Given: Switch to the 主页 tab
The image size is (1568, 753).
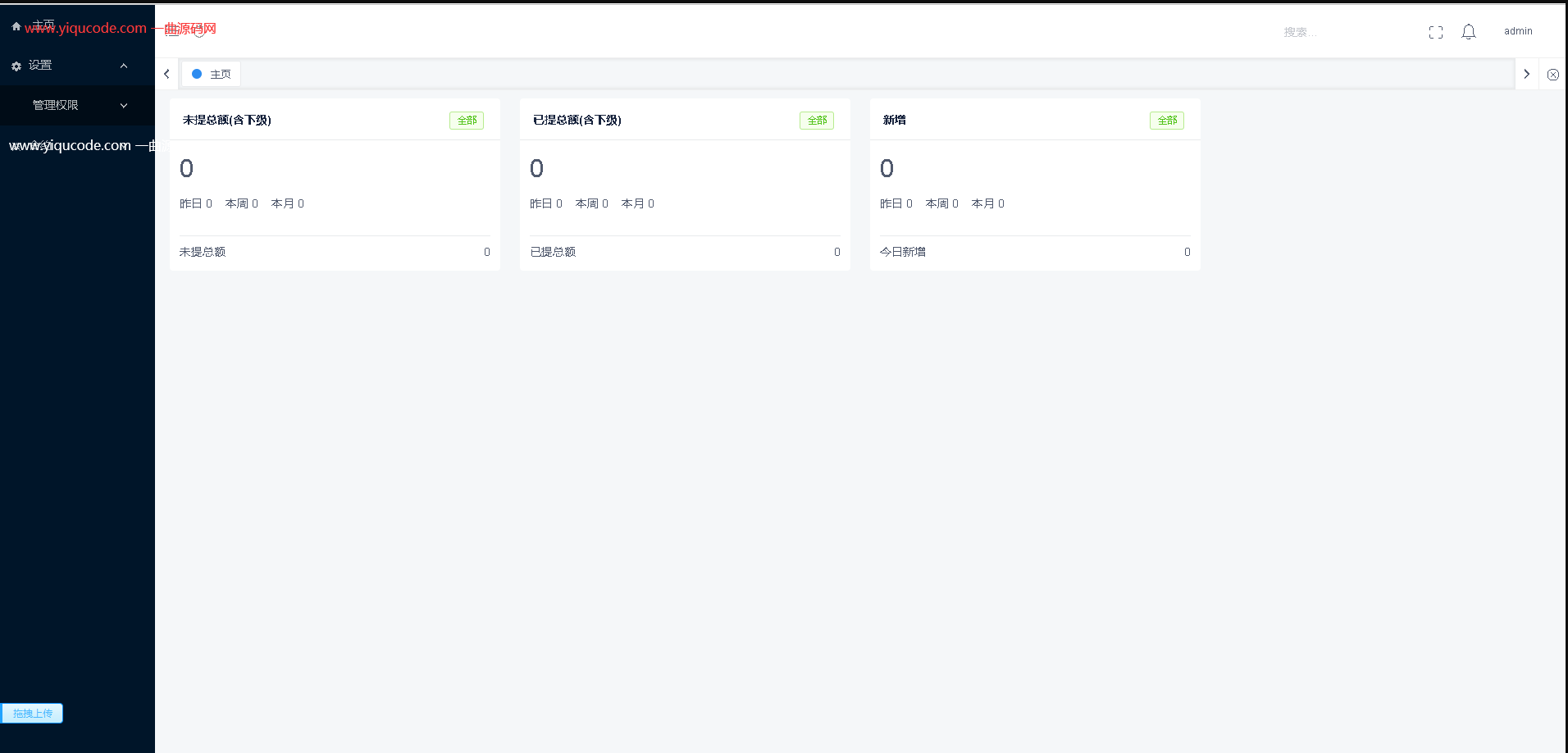Looking at the screenshot, I should [x=211, y=74].
